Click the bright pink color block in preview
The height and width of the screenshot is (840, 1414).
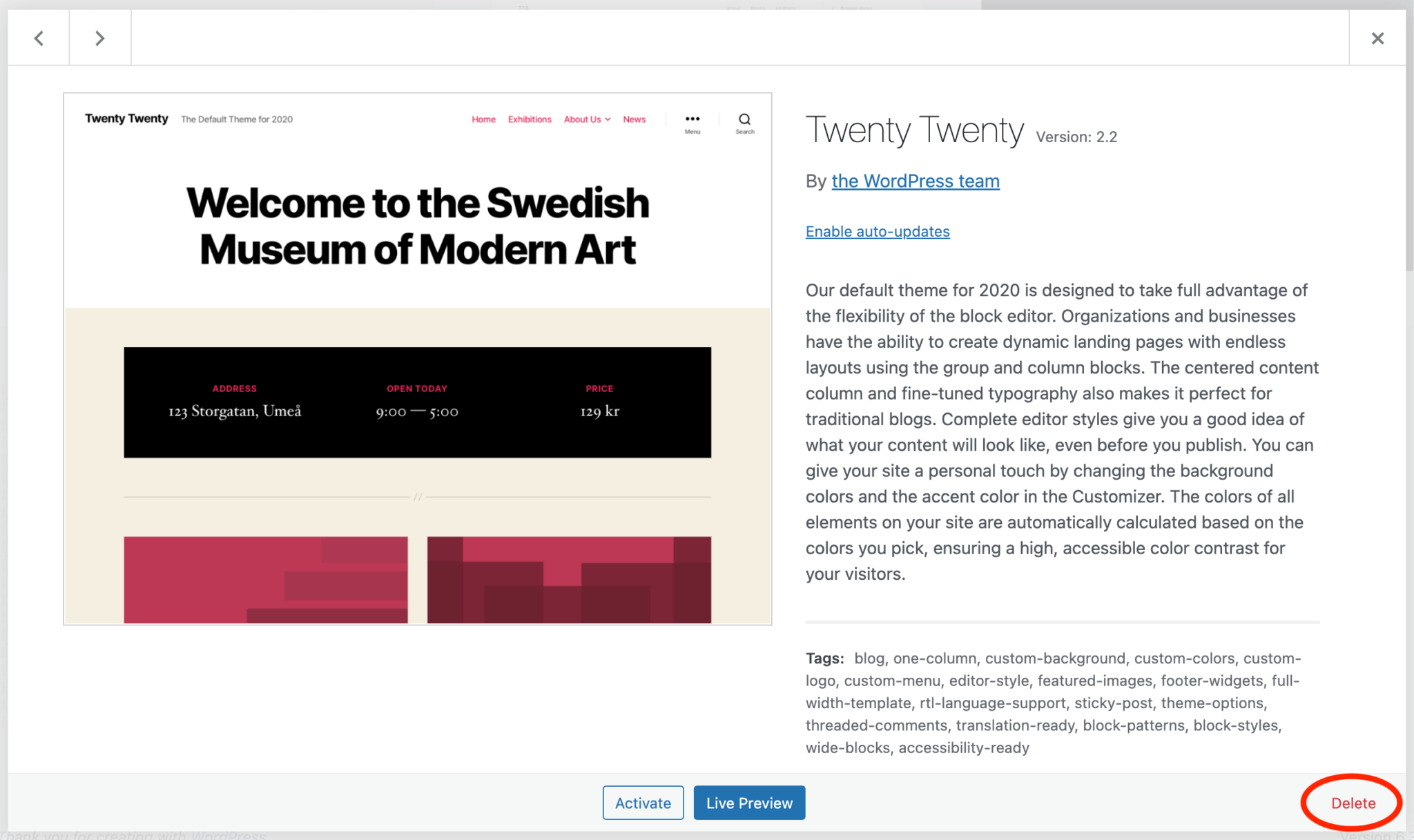pos(266,580)
